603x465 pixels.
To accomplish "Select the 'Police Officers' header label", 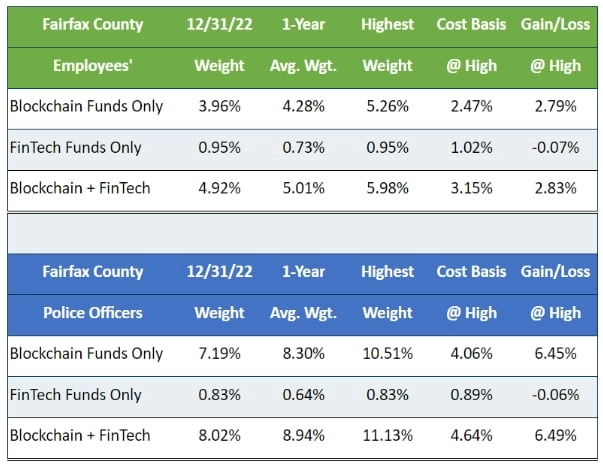I will click(x=93, y=313).
